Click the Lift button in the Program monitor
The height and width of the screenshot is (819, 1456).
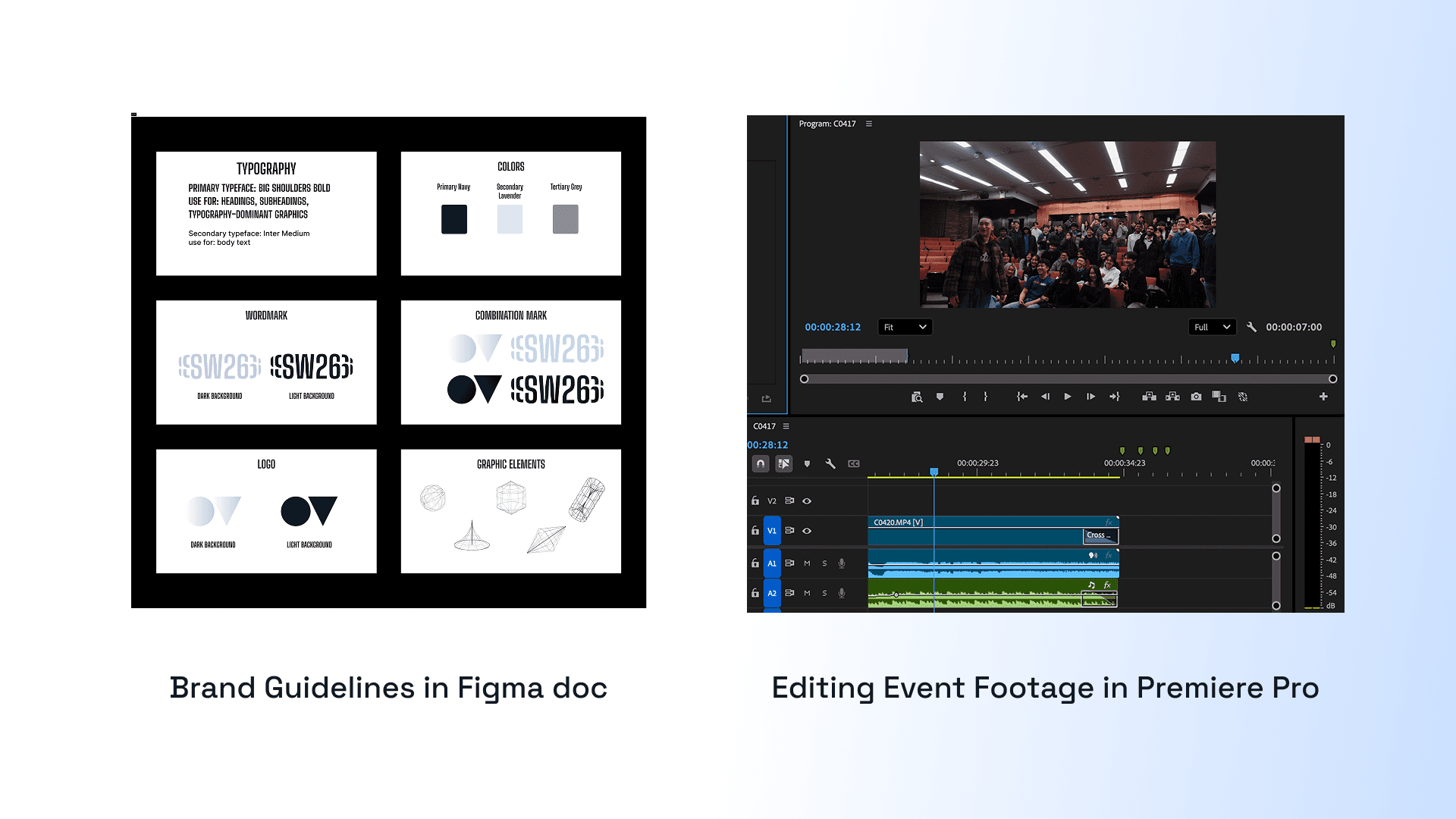pos(1149,397)
